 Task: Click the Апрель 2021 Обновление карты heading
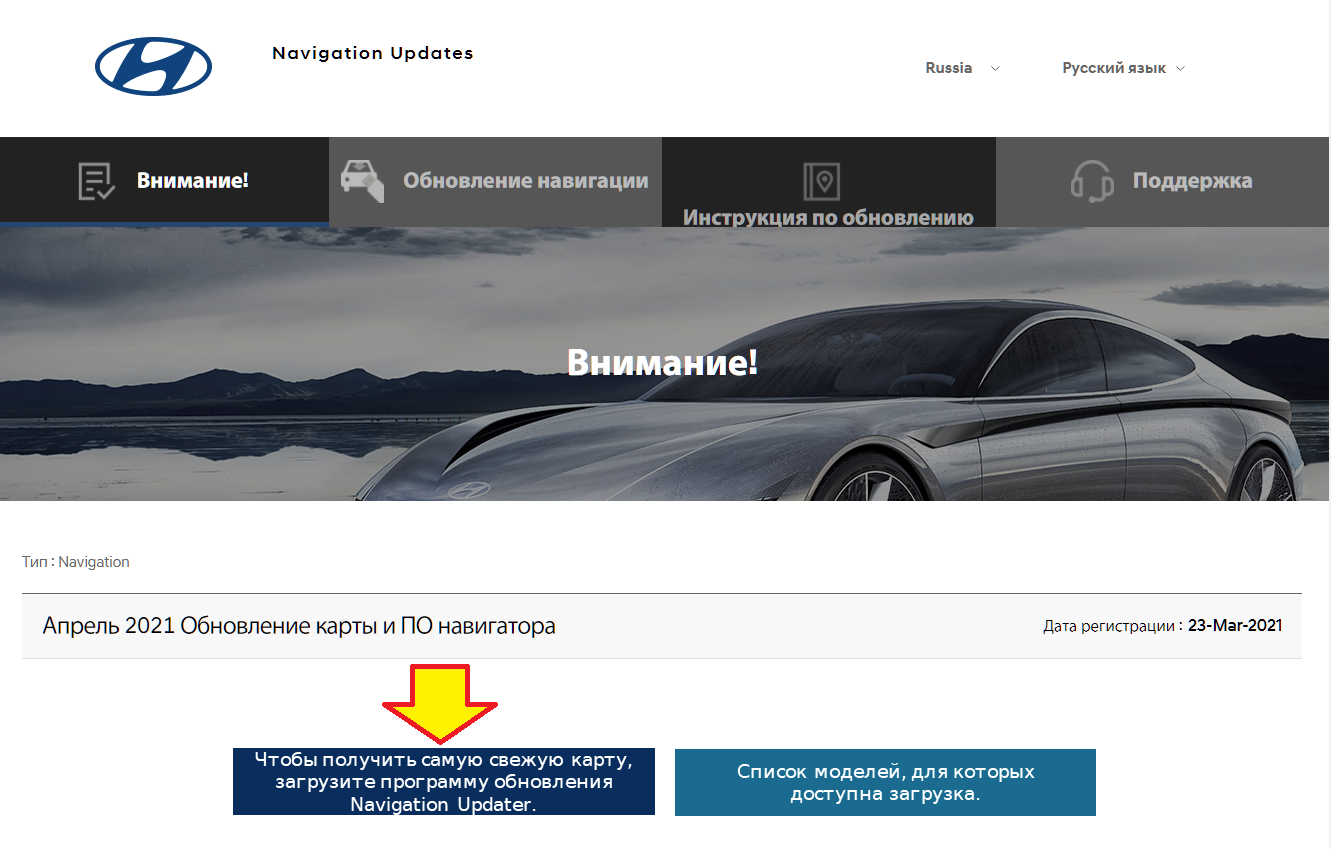[x=299, y=626]
